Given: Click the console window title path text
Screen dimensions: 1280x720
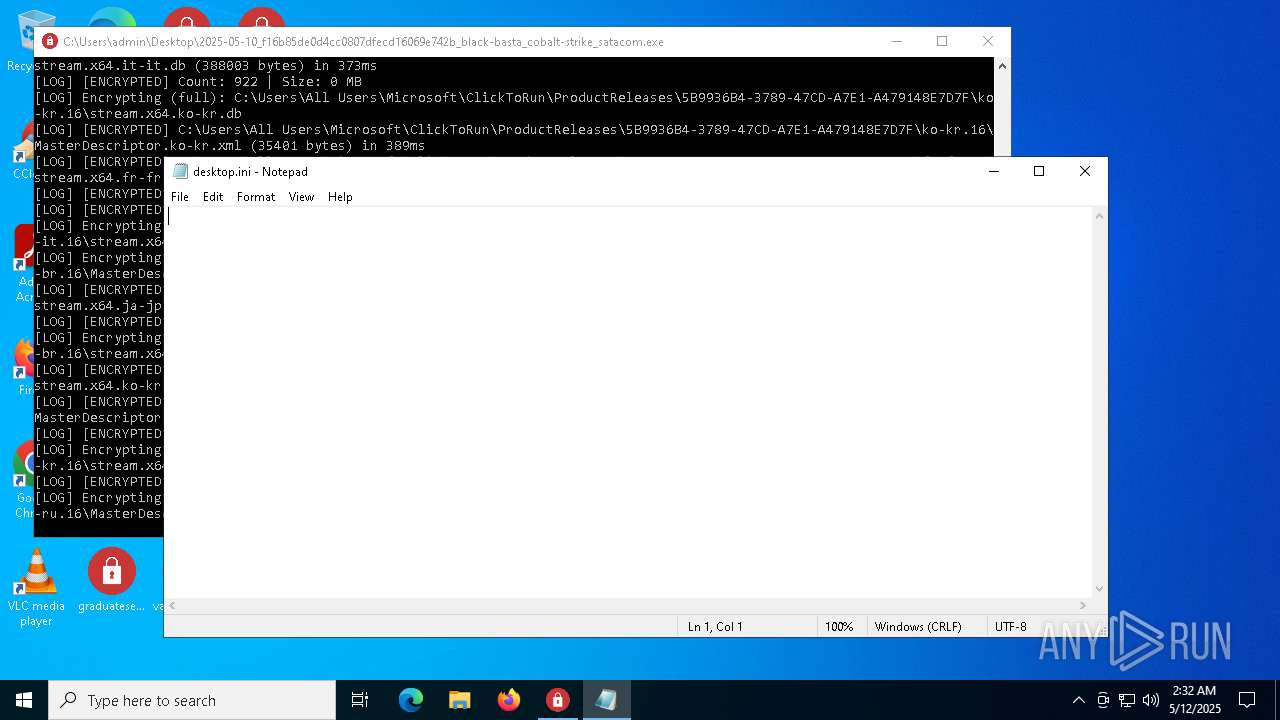Looking at the screenshot, I should tap(363, 42).
